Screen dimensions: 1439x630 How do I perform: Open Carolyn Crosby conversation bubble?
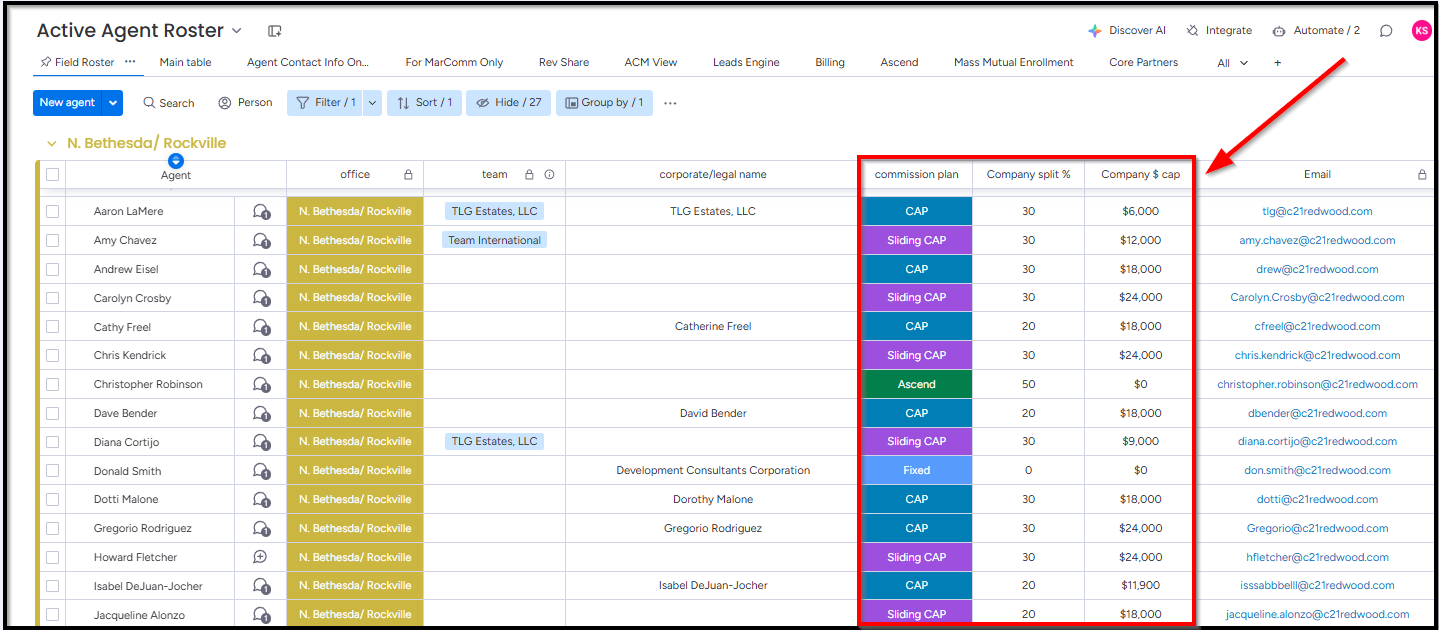[x=261, y=298]
